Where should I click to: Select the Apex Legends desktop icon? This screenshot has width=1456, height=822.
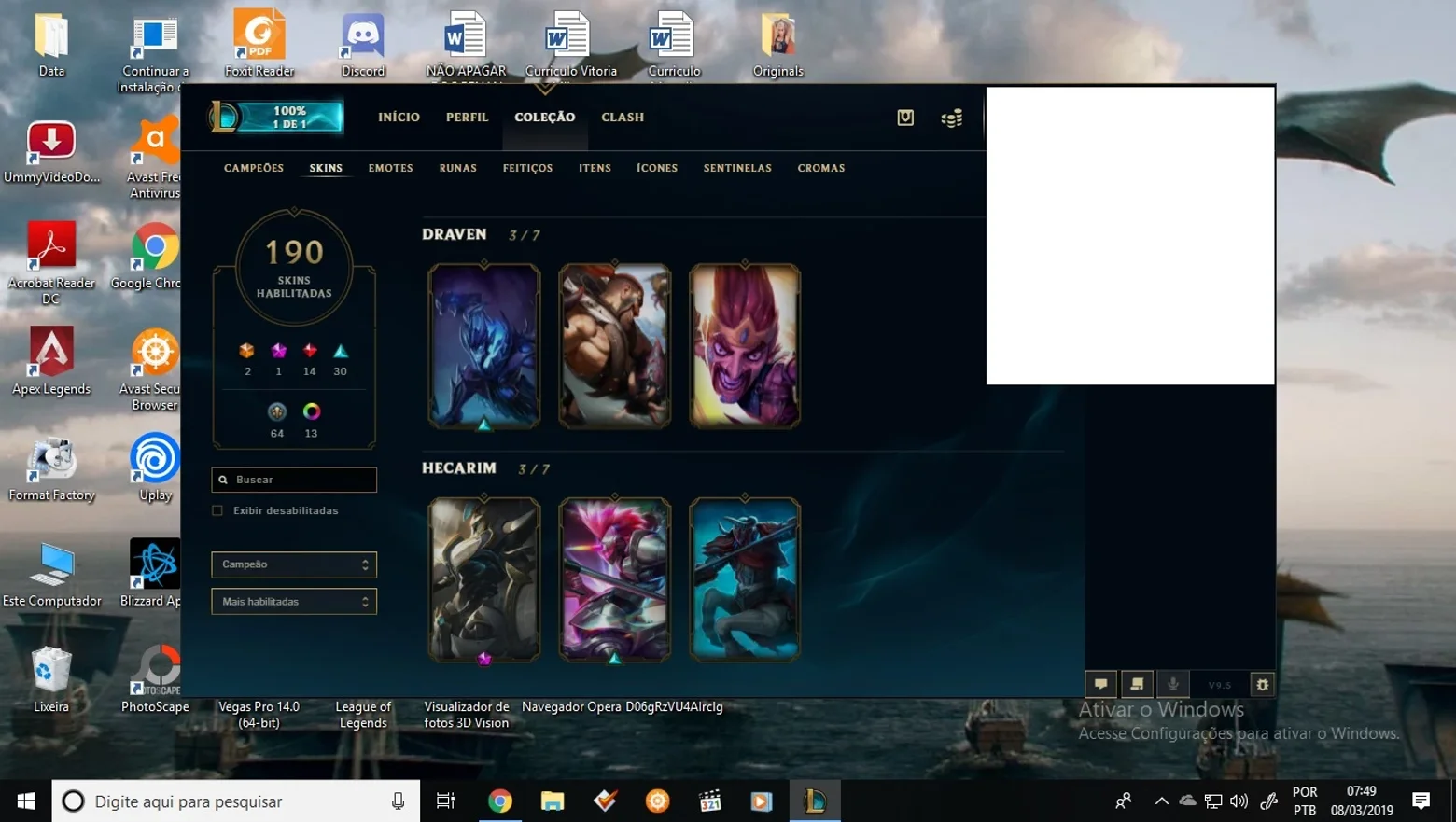(x=51, y=361)
